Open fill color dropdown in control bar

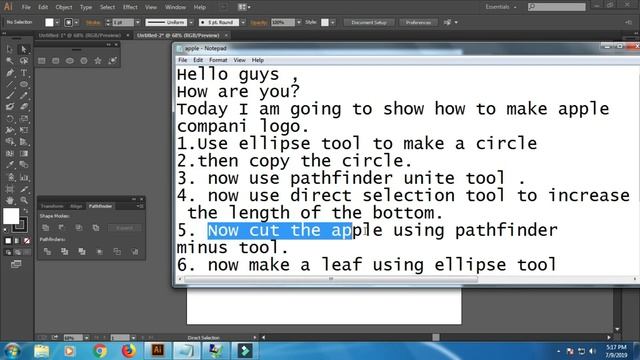(x=57, y=22)
